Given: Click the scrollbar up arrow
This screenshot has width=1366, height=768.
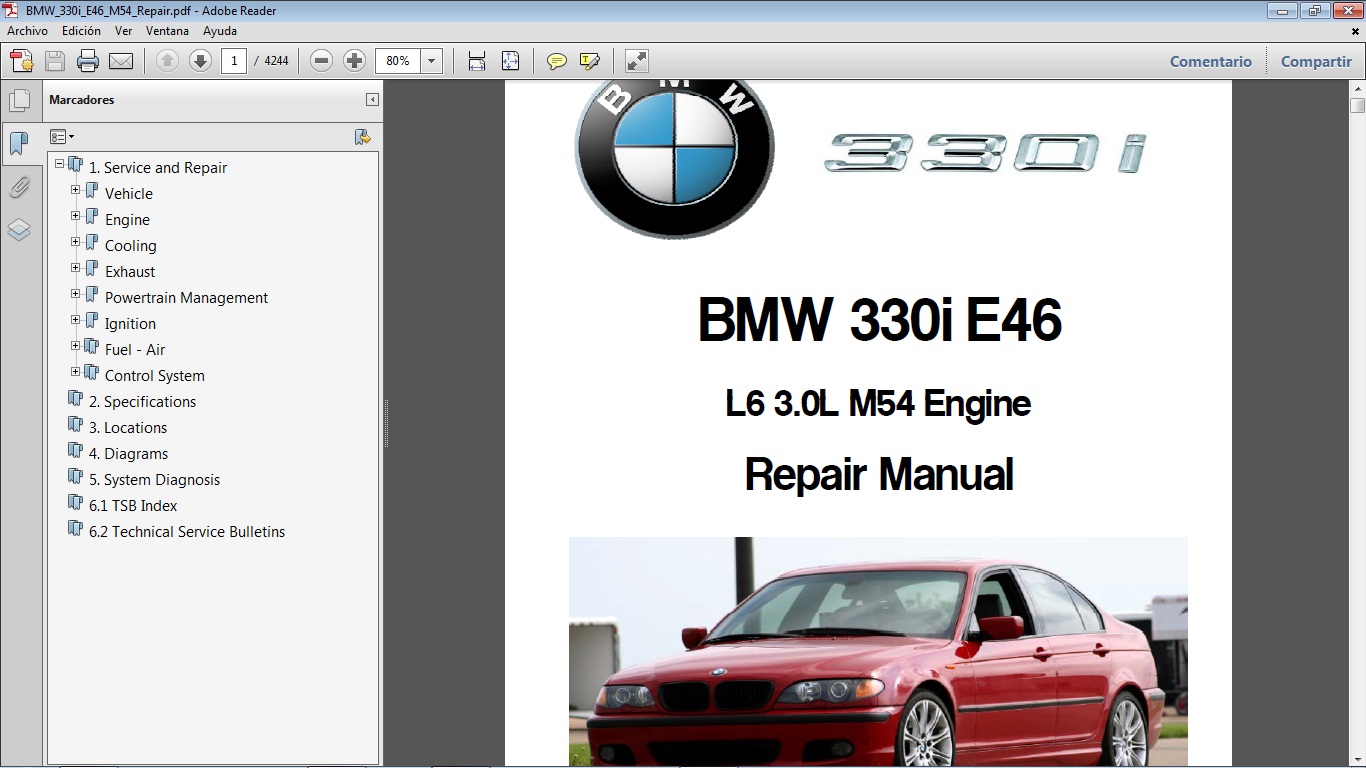Looking at the screenshot, I should coord(1357,88).
